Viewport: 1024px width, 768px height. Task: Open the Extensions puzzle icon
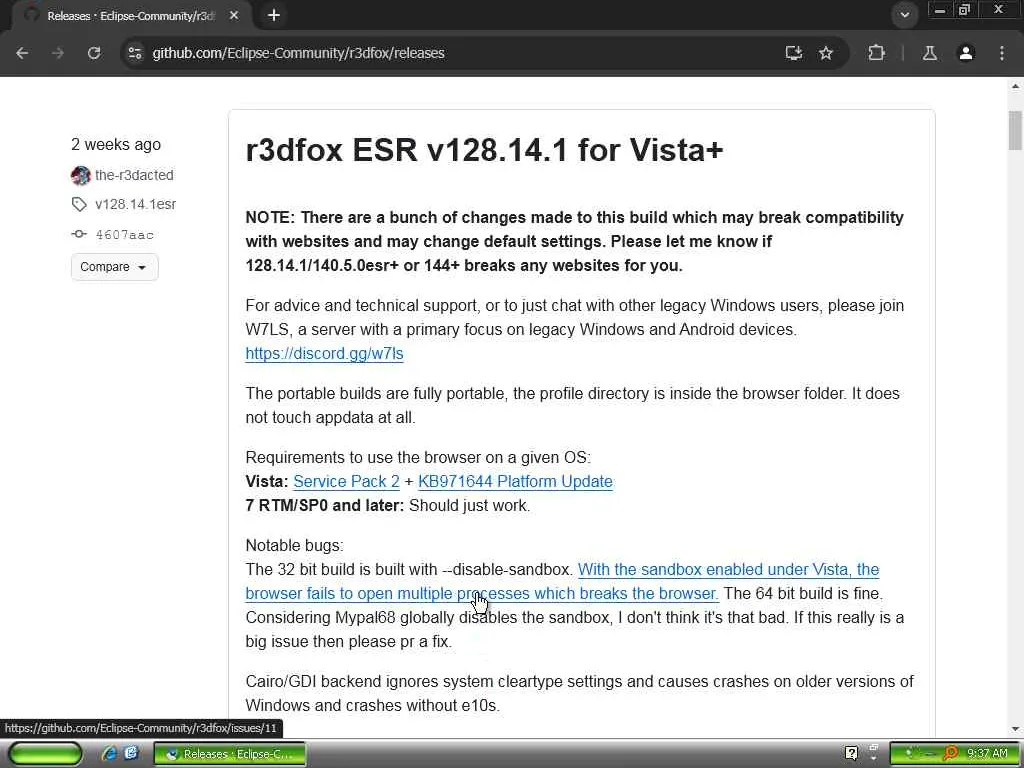point(876,53)
